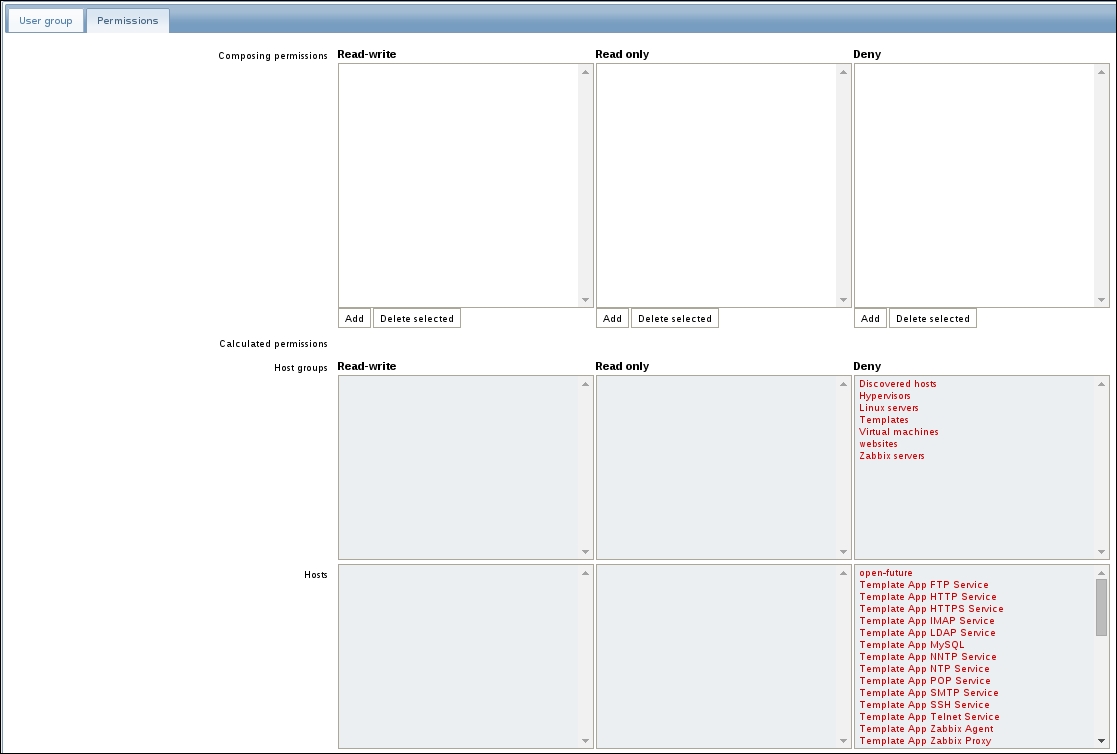Click Add under Deny composing permissions
Screen dimensions: 1117x754
[870, 319]
